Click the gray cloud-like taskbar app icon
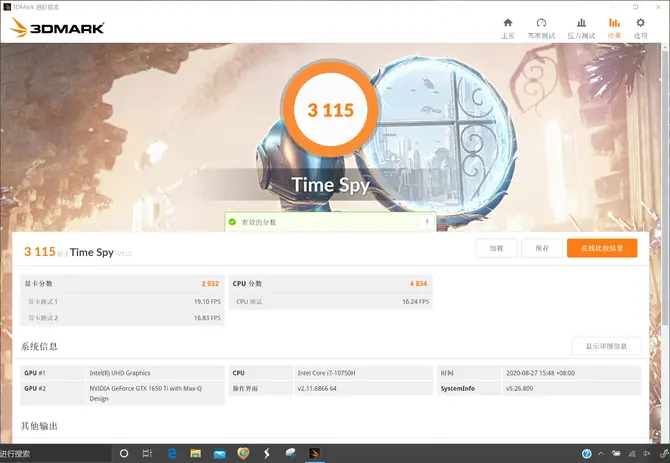Image resolution: width=670 pixels, height=463 pixels. [291, 453]
